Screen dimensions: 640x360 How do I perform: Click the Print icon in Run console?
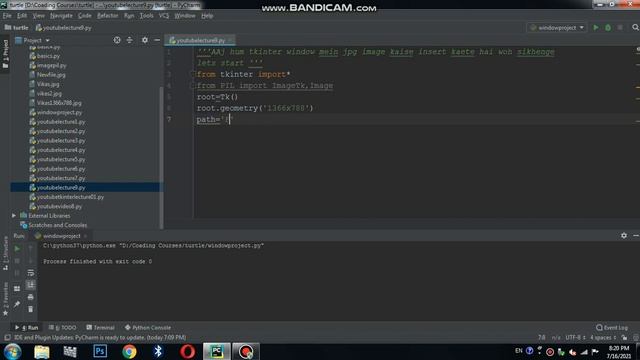pyautogui.click(x=31, y=297)
